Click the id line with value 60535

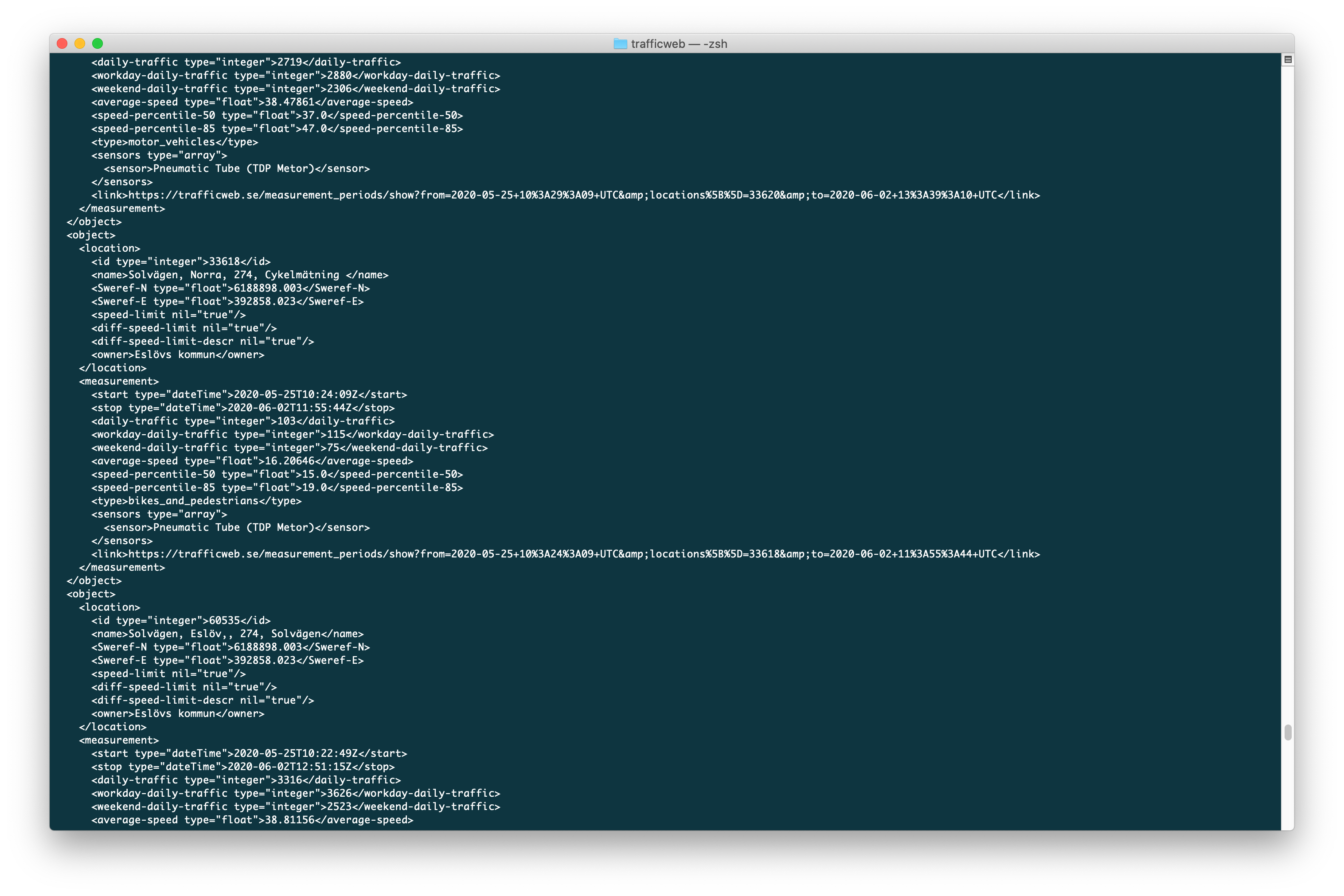181,620
